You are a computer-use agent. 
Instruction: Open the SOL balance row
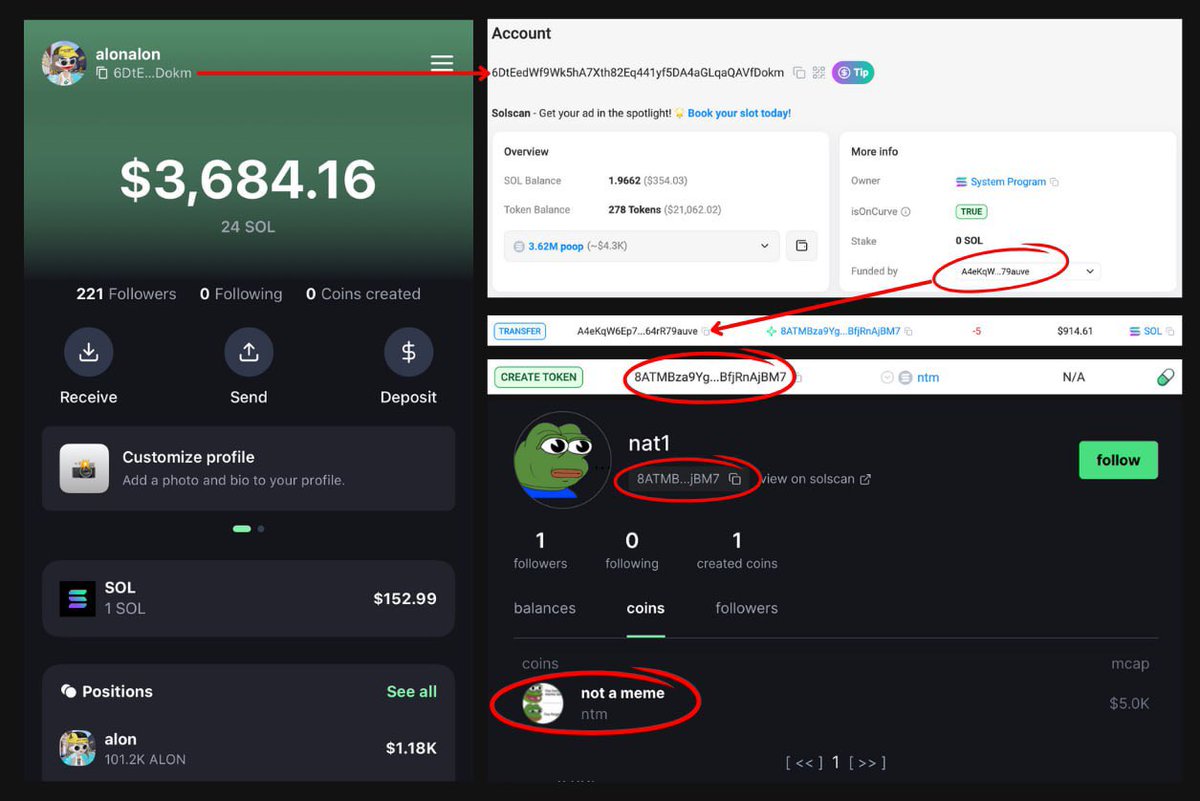(248, 598)
